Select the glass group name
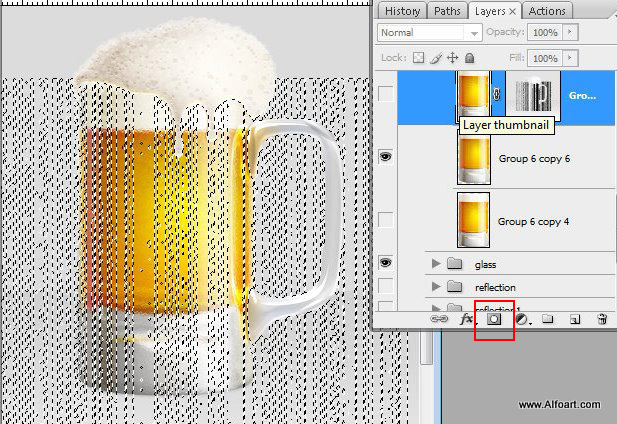 pos(485,265)
